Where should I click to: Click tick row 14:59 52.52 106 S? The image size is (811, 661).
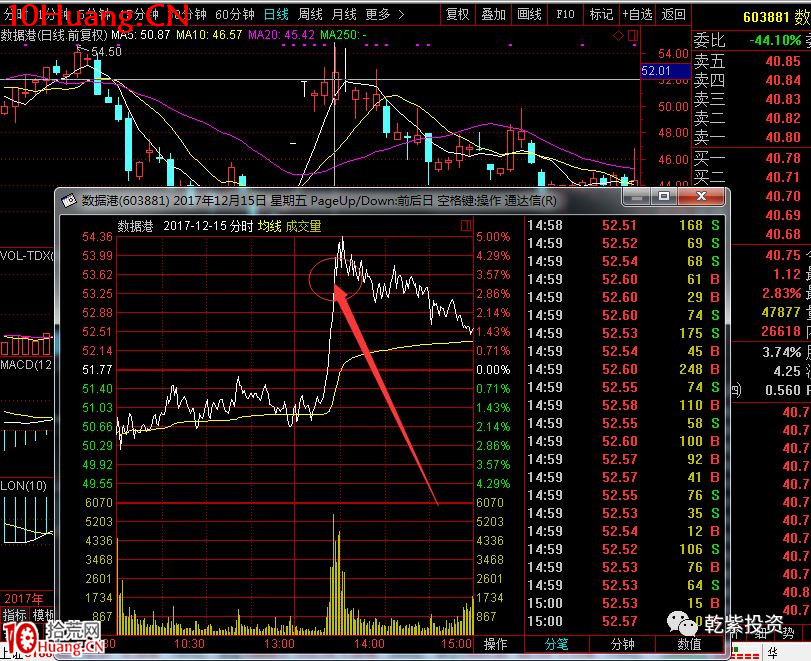click(x=623, y=549)
